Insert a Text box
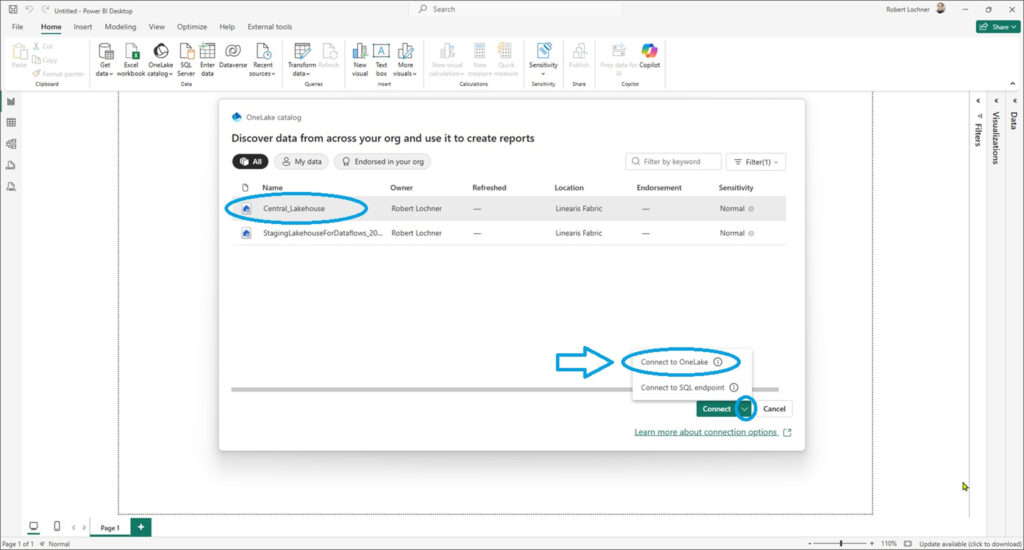Image resolution: width=1024 pixels, height=550 pixels. click(381, 51)
